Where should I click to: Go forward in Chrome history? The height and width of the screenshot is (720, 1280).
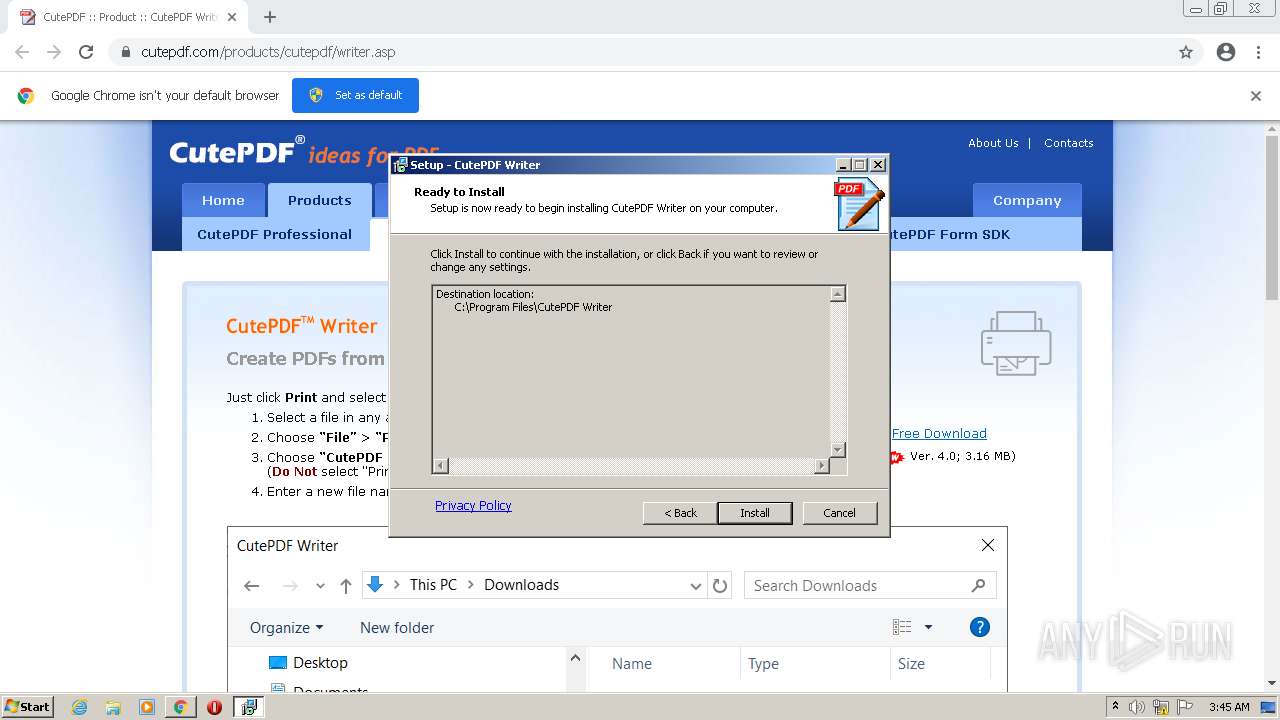(x=54, y=52)
